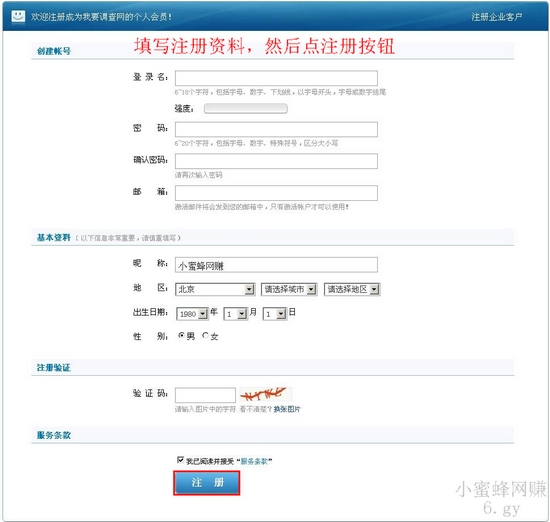This screenshot has height=522, width=550.
Task: Focus the 密码 password input field
Action: click(x=276, y=129)
